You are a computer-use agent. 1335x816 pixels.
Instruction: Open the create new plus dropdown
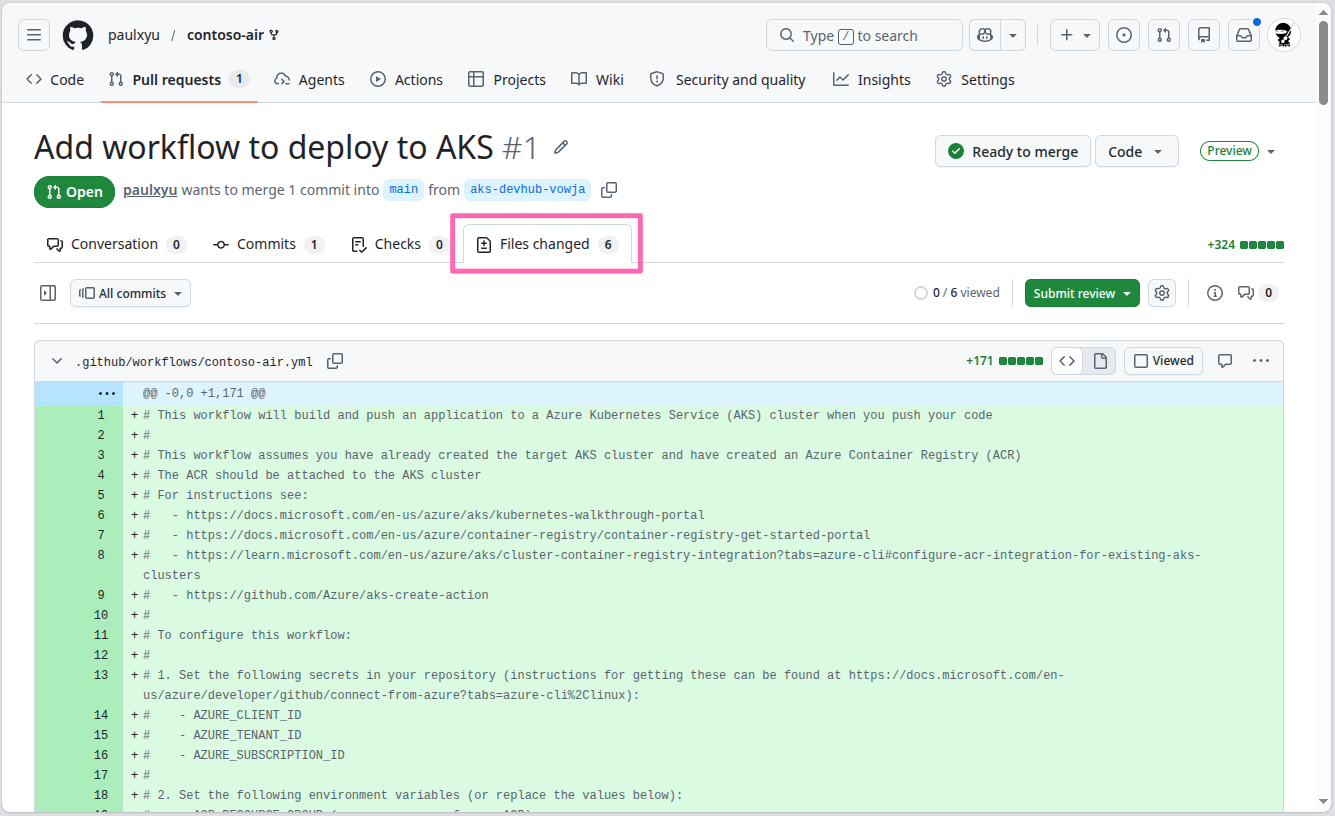pos(1075,35)
